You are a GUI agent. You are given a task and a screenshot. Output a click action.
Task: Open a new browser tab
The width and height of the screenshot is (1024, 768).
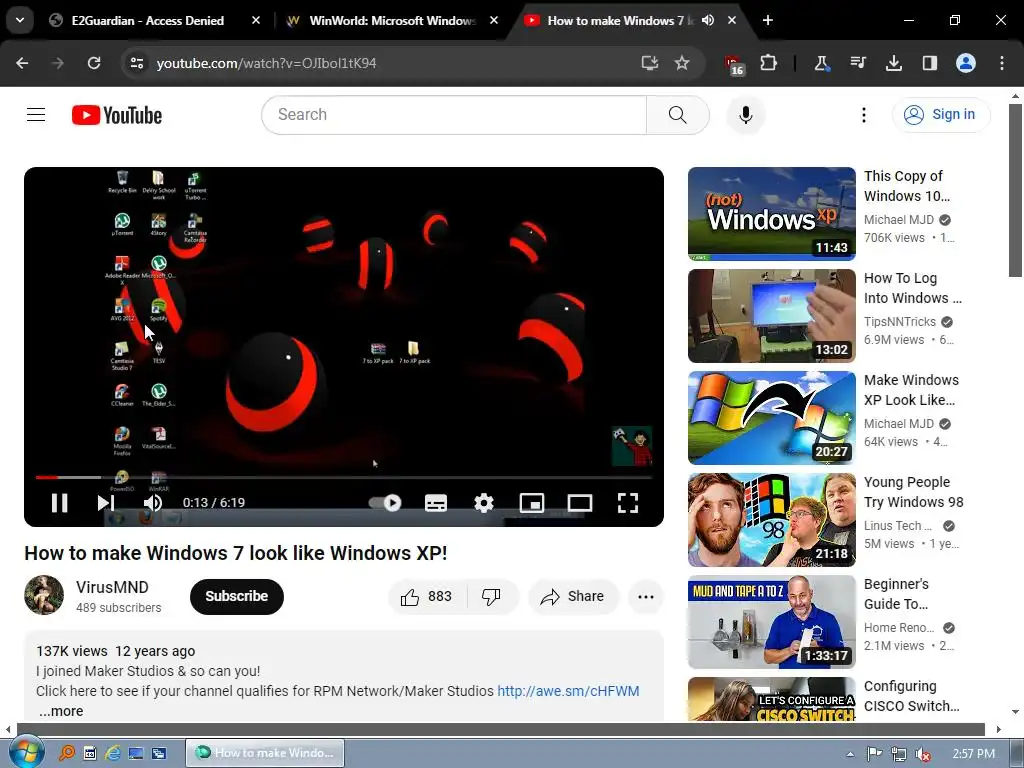pos(768,20)
